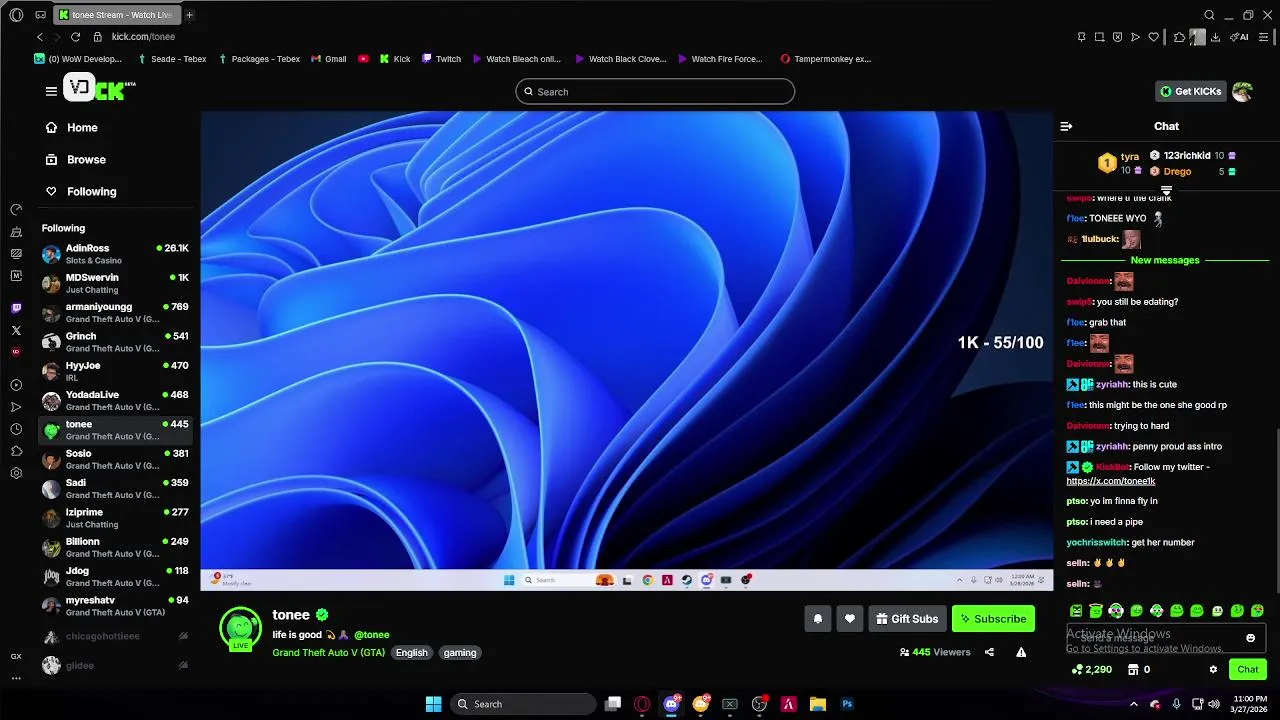Open Opera GX corner icon
The width and height of the screenshot is (1280, 720).
(x=16, y=656)
